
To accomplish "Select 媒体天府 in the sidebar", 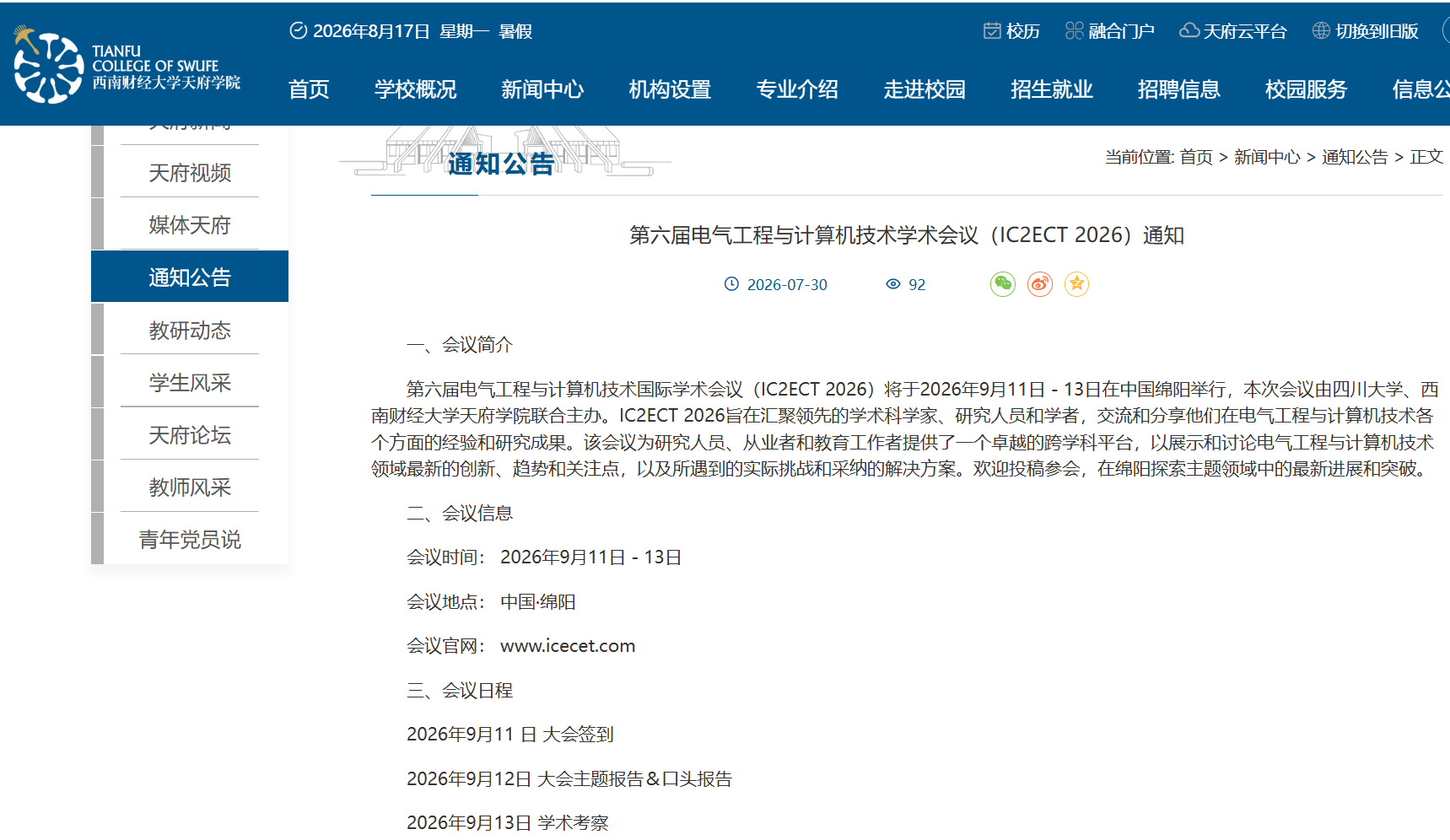I will click(x=190, y=225).
